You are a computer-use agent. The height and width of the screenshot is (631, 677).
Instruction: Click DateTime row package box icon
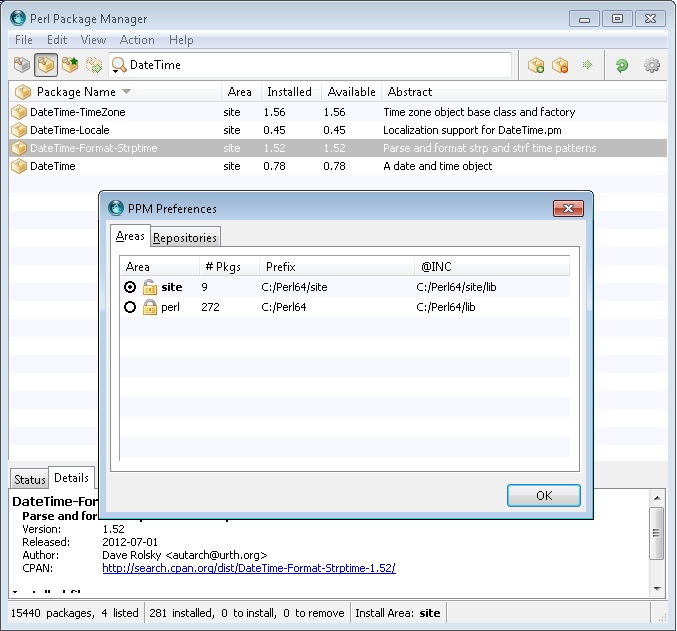[x=19, y=166]
